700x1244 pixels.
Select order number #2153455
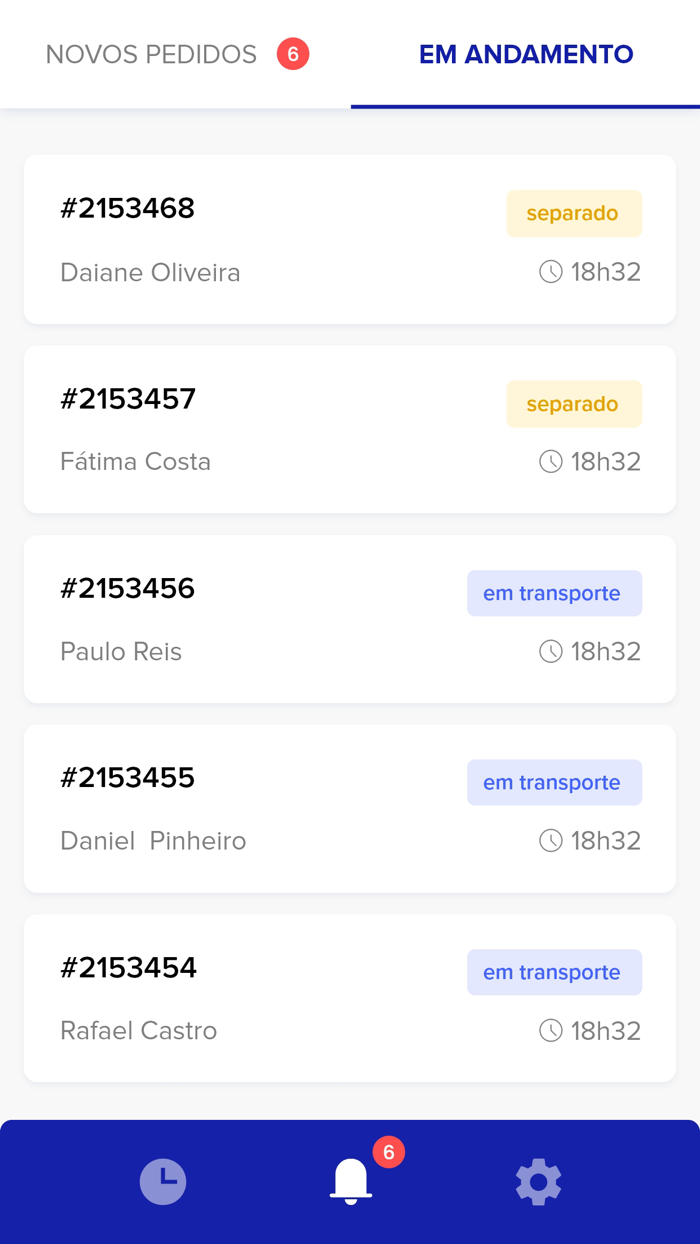(x=128, y=778)
